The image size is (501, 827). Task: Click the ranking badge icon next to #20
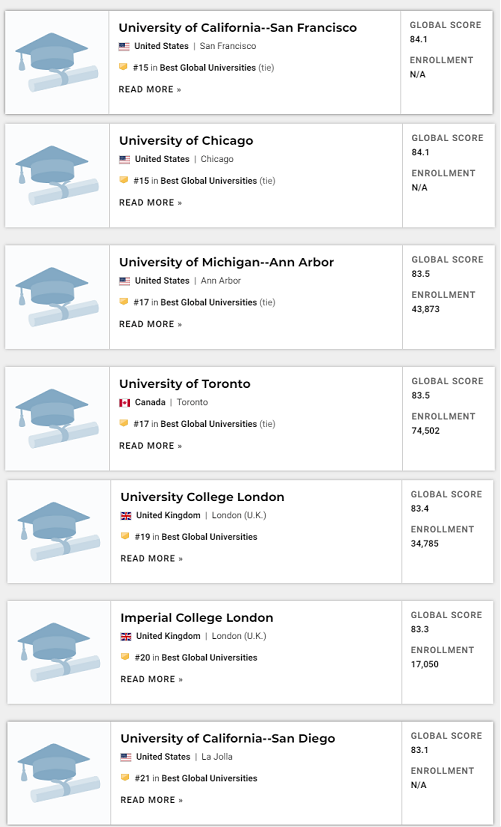(x=125, y=657)
